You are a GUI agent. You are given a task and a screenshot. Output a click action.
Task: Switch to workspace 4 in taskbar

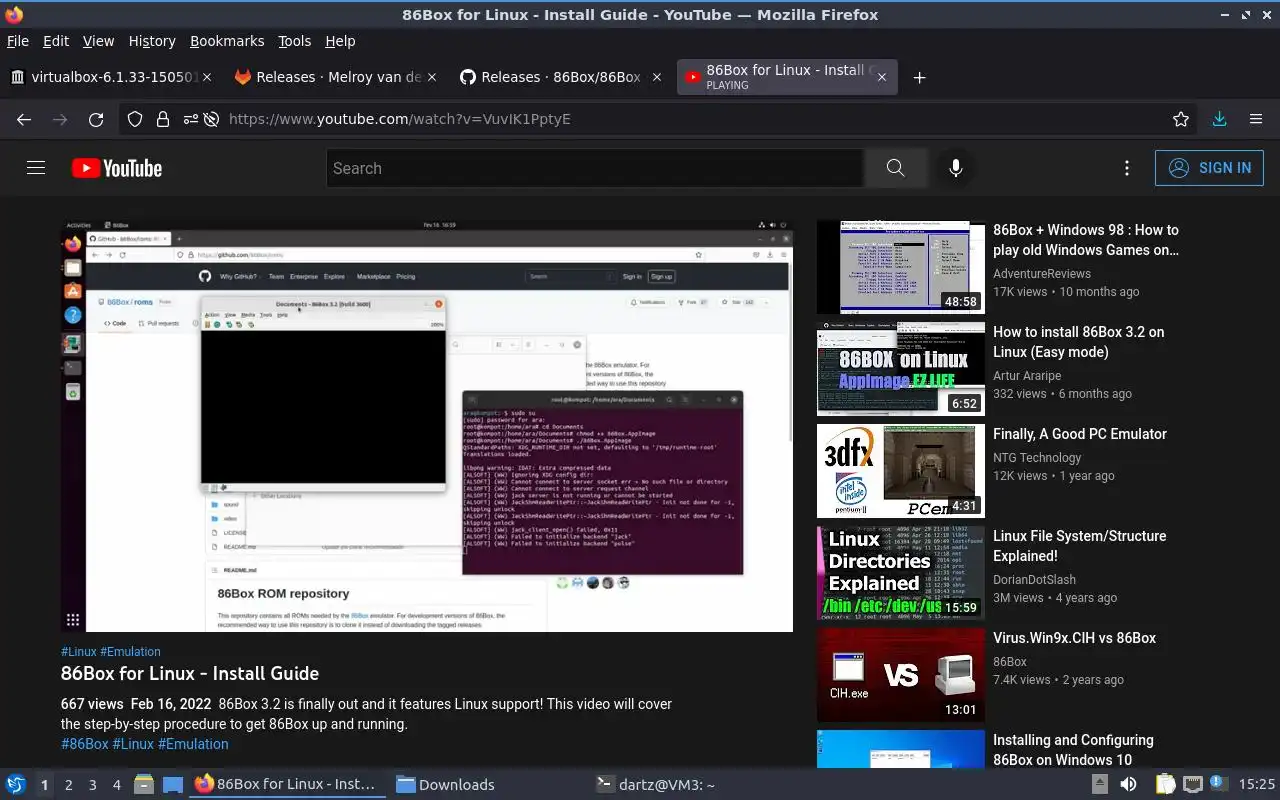116,785
